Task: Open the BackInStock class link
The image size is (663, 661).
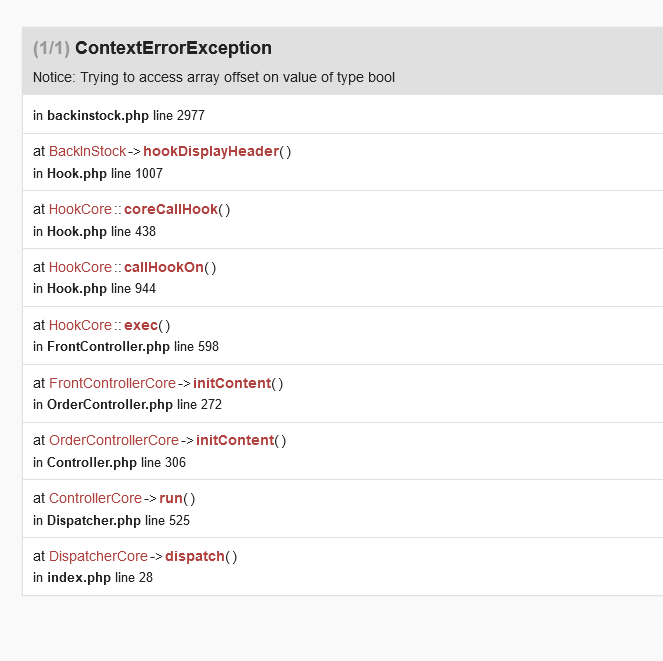Action: click(88, 151)
